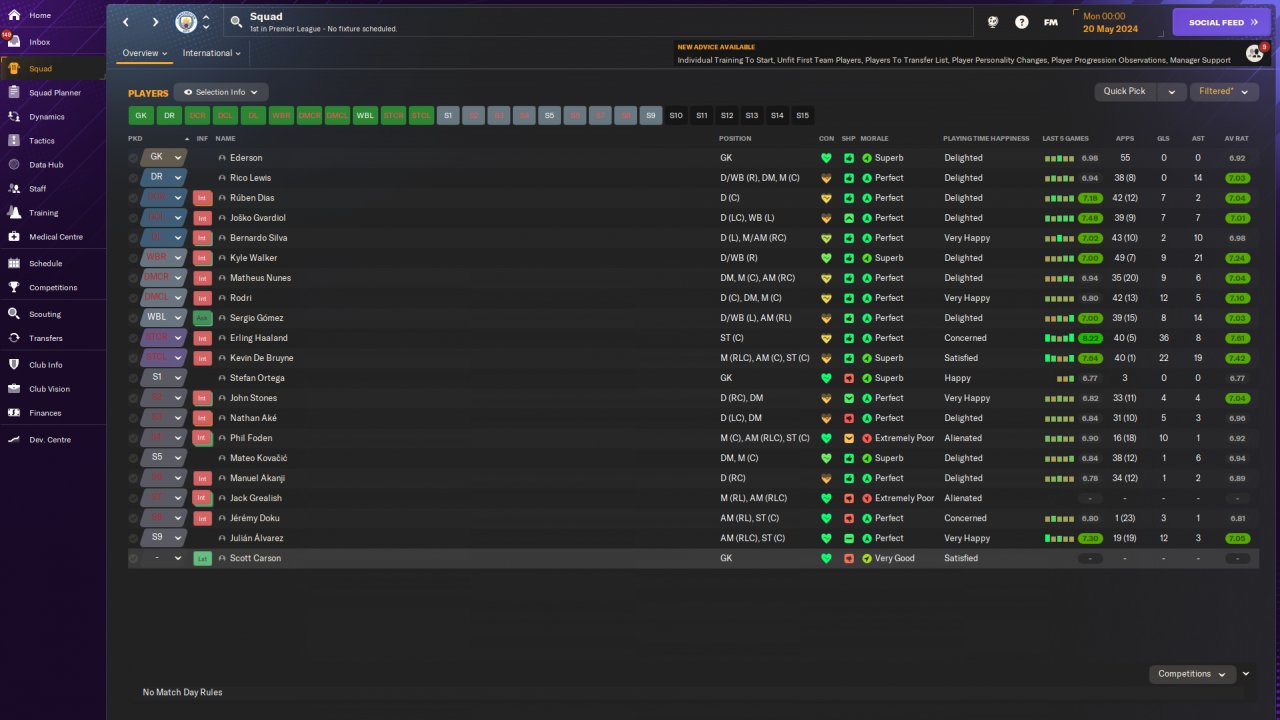Select the S10 substitute slot chip
The image size is (1280, 720).
coord(676,116)
